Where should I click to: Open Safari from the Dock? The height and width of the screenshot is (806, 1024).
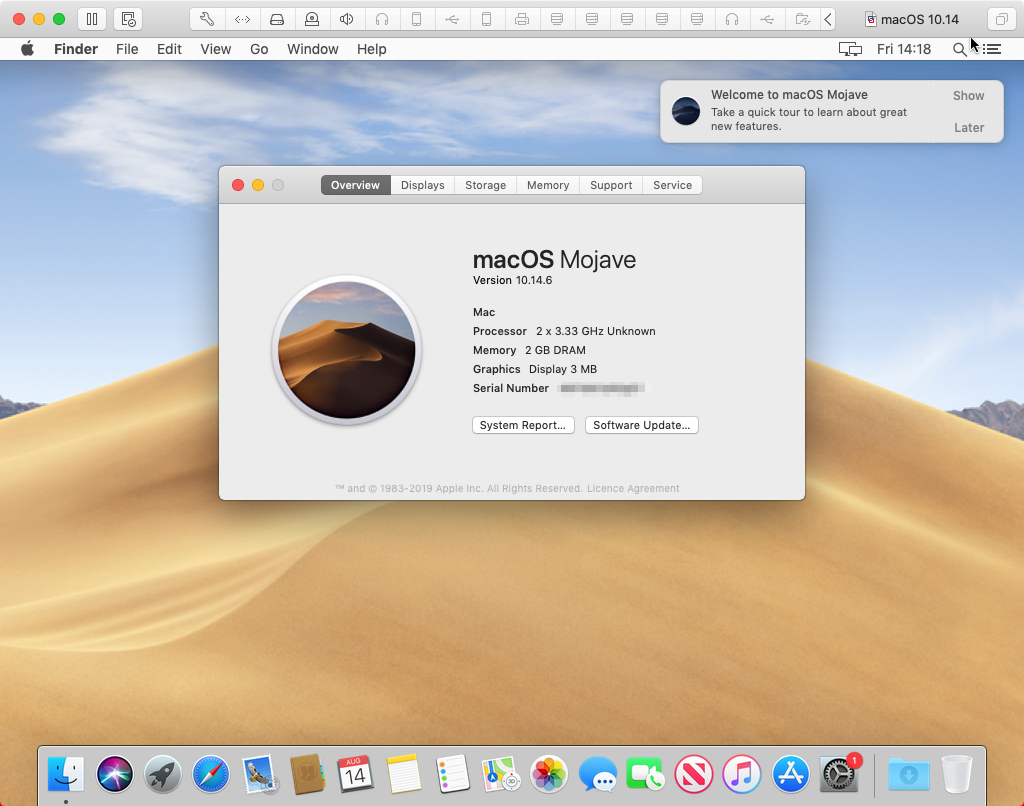[210, 773]
